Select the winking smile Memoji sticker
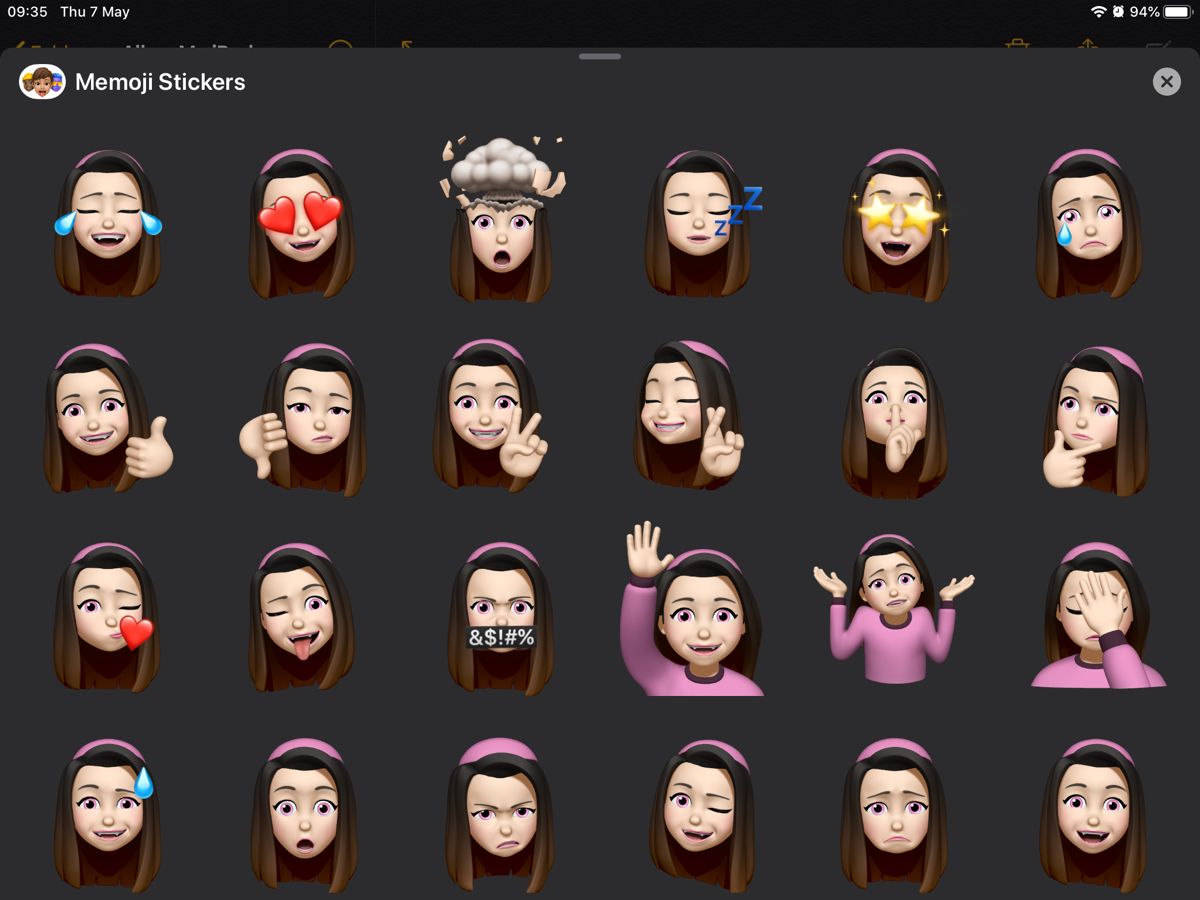The width and height of the screenshot is (1200, 900). pos(701,814)
